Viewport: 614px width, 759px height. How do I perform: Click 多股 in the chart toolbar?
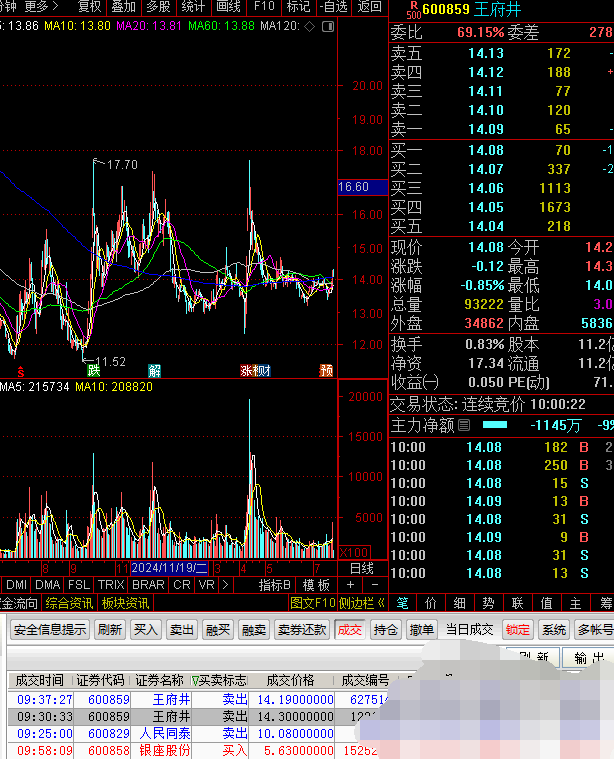[158, 7]
